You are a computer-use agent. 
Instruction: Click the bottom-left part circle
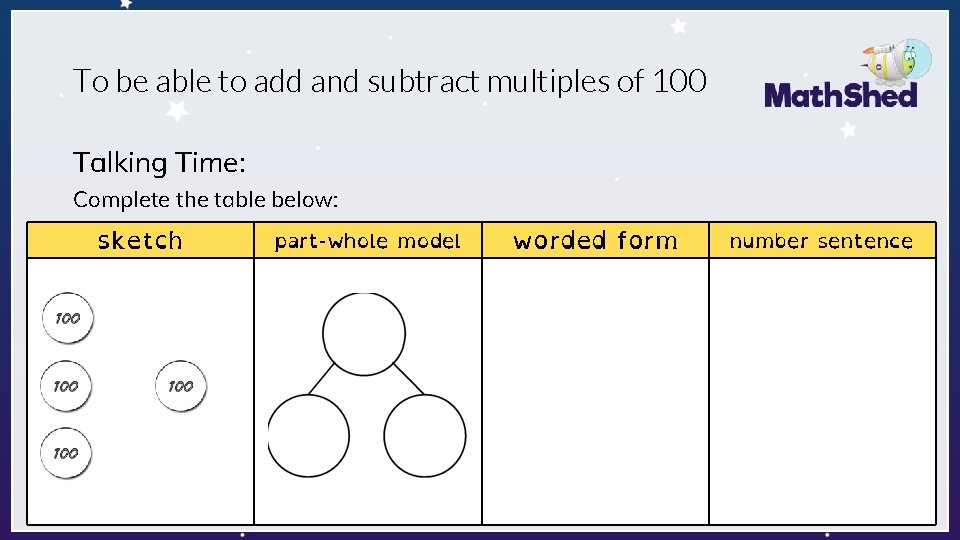(309, 436)
